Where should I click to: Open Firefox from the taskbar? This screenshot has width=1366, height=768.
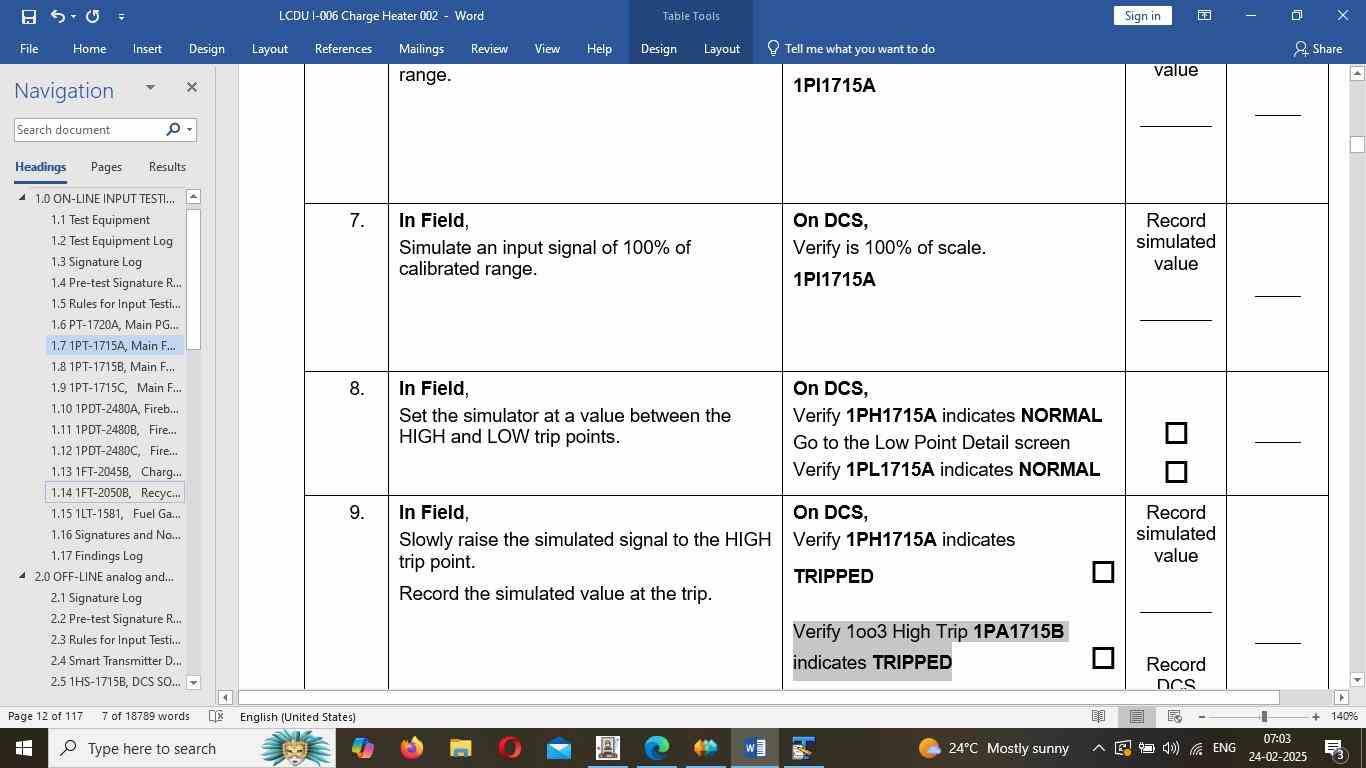pyautogui.click(x=411, y=748)
